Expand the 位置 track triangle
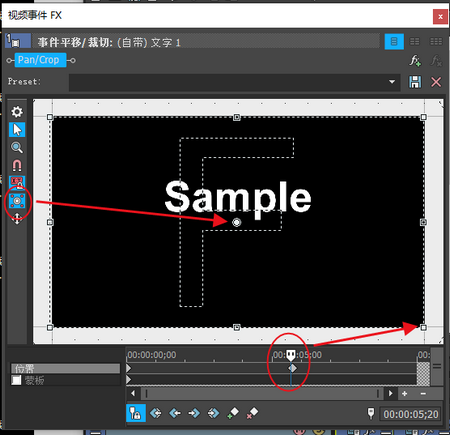The image size is (450, 435). (x=129, y=368)
